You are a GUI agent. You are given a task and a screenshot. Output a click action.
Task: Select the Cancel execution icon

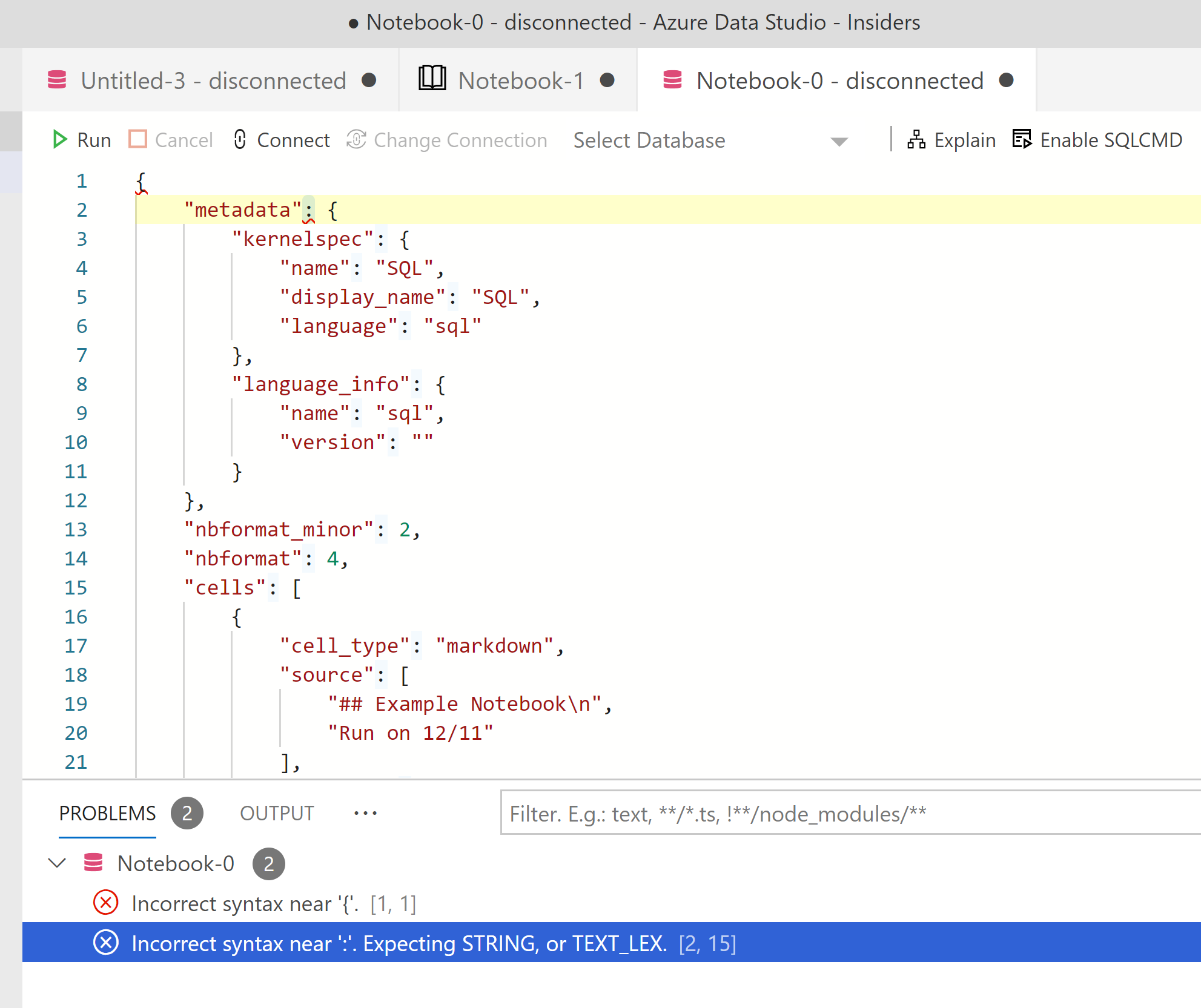138,139
